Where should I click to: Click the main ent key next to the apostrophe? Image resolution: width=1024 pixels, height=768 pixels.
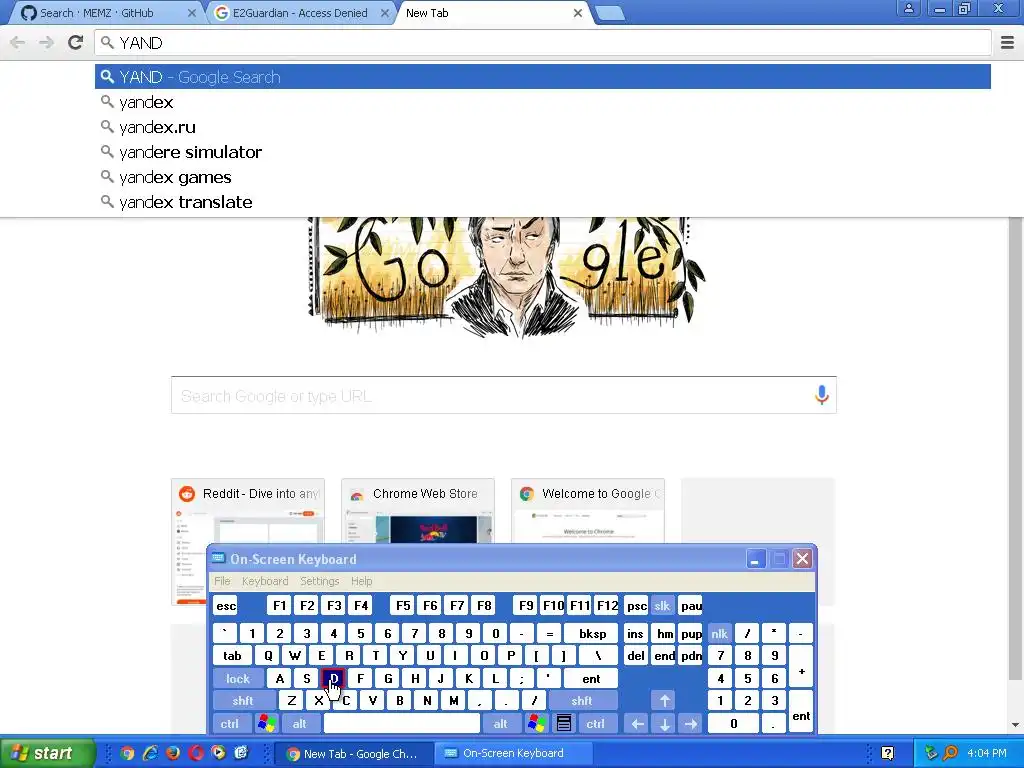coord(591,679)
